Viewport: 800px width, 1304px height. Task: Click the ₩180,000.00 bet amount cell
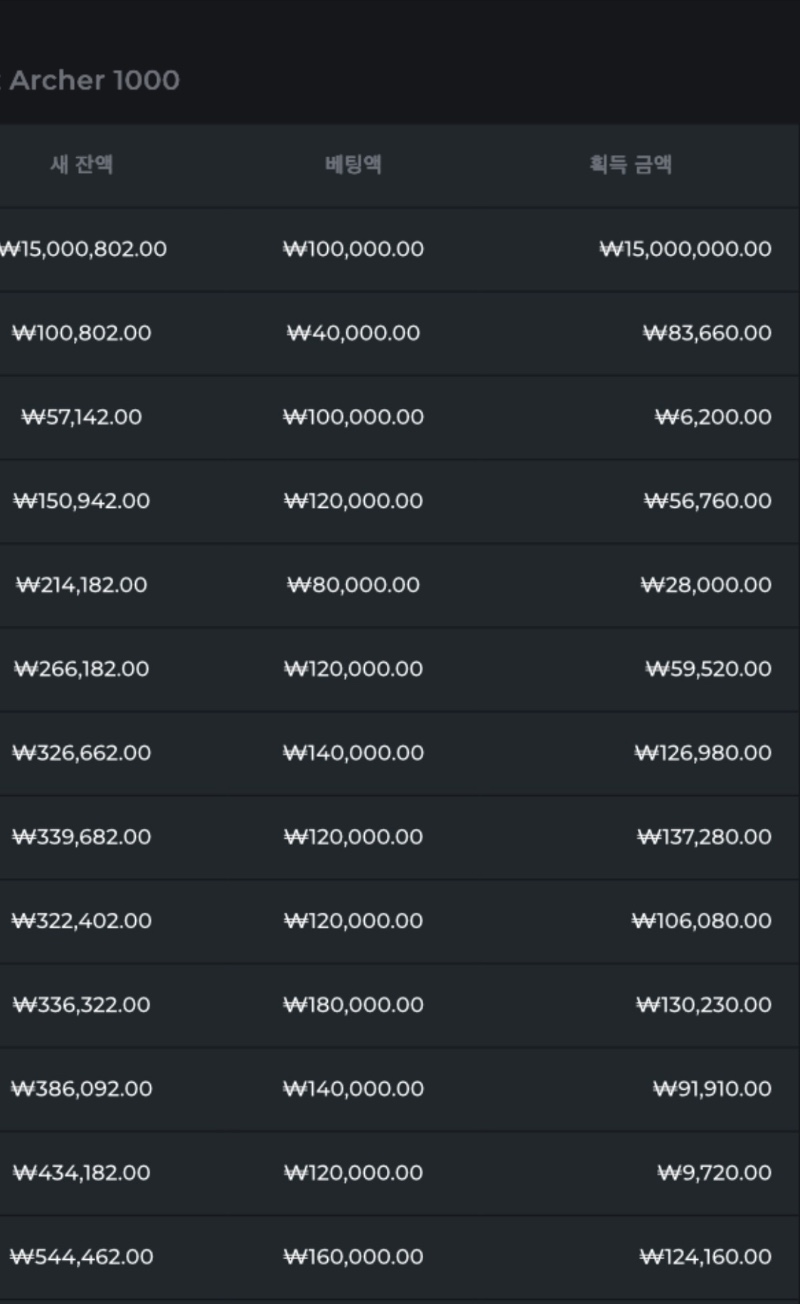point(353,1005)
